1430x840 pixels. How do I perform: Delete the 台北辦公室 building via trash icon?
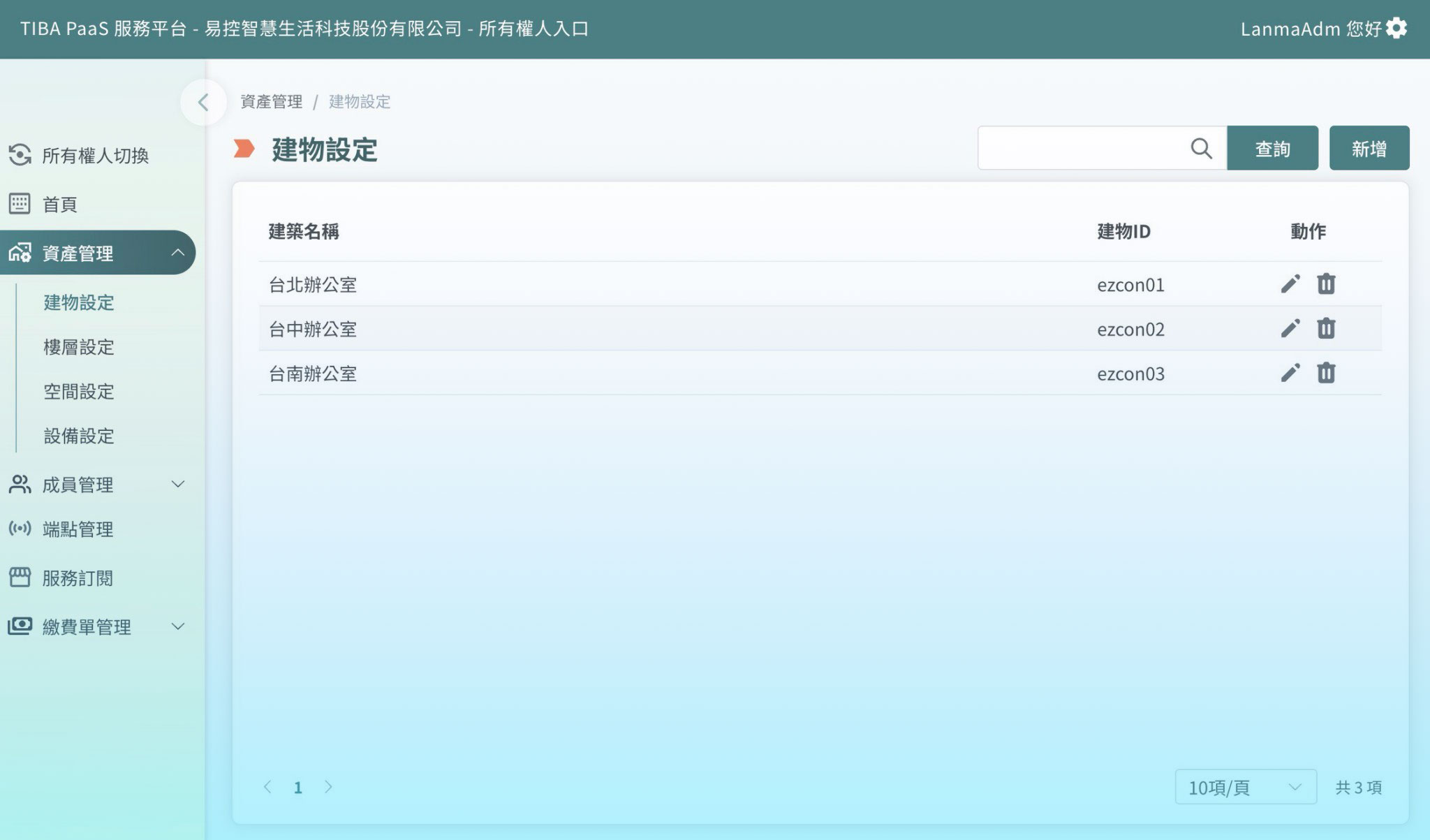tap(1326, 284)
